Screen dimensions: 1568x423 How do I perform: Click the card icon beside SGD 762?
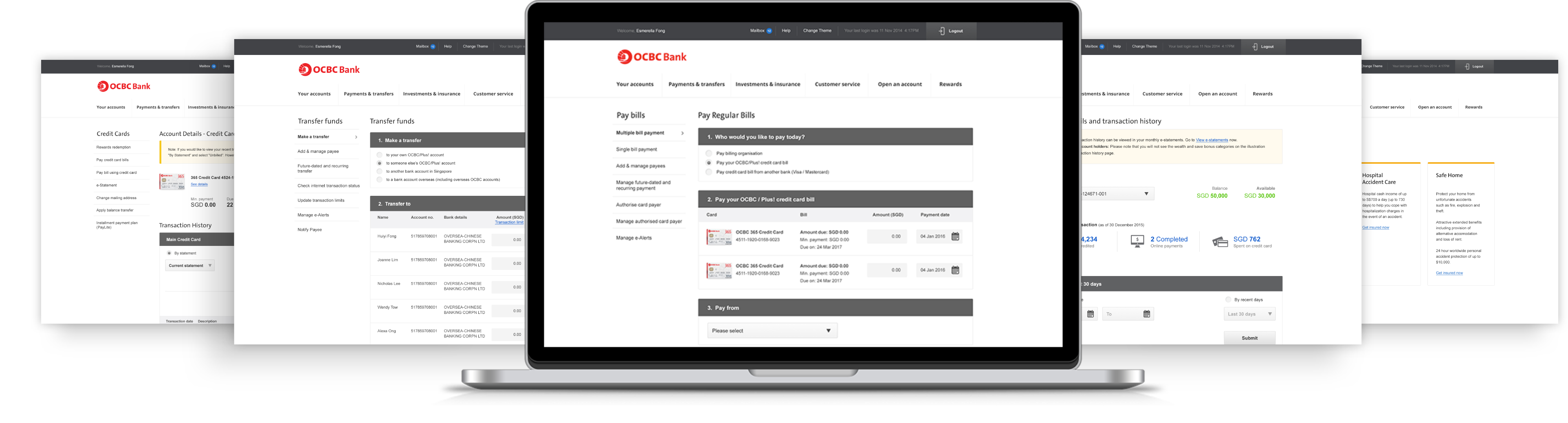point(1220,242)
